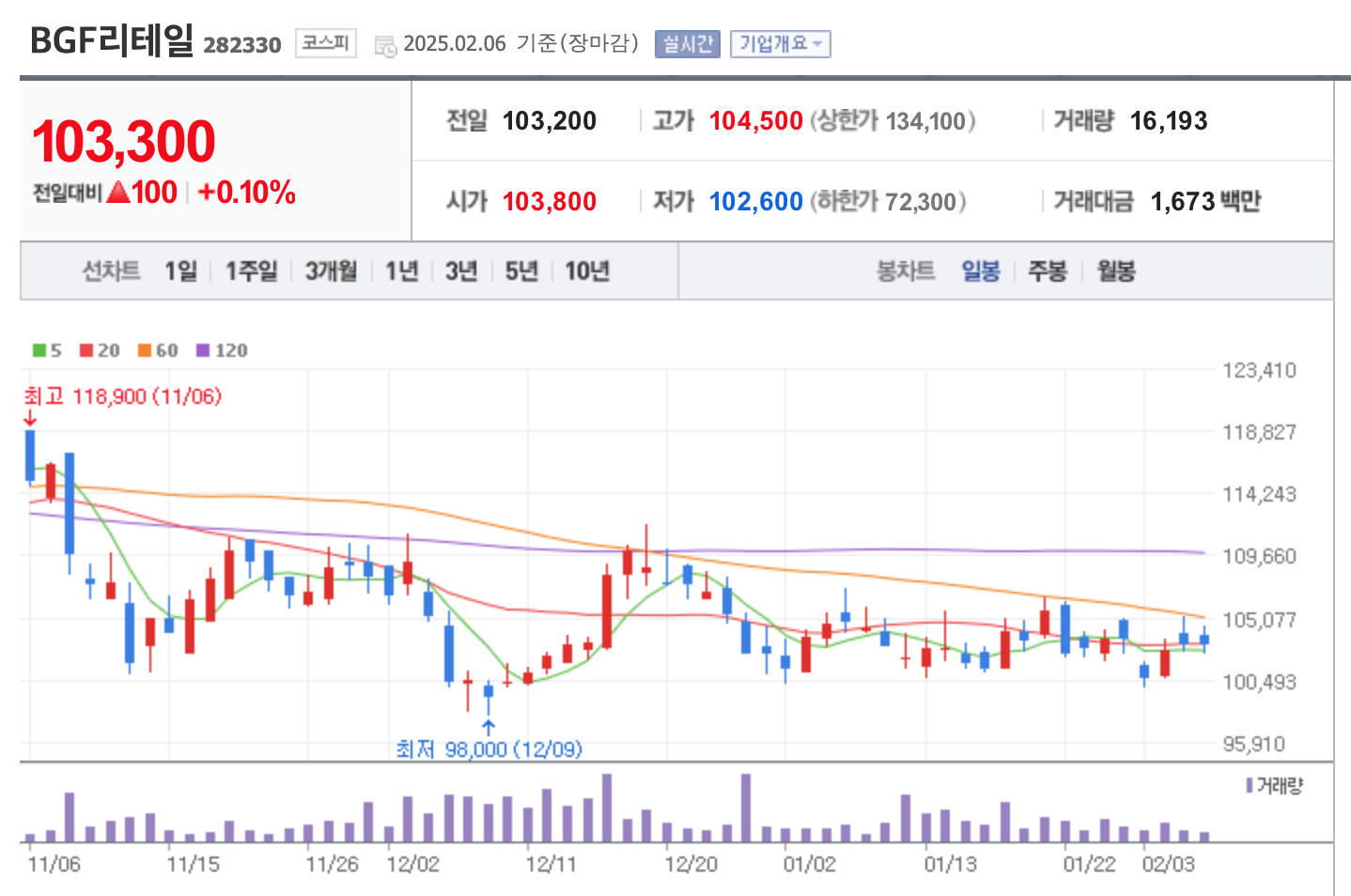
Task: Click the blue up arrow at the chart low
Action: point(489,727)
